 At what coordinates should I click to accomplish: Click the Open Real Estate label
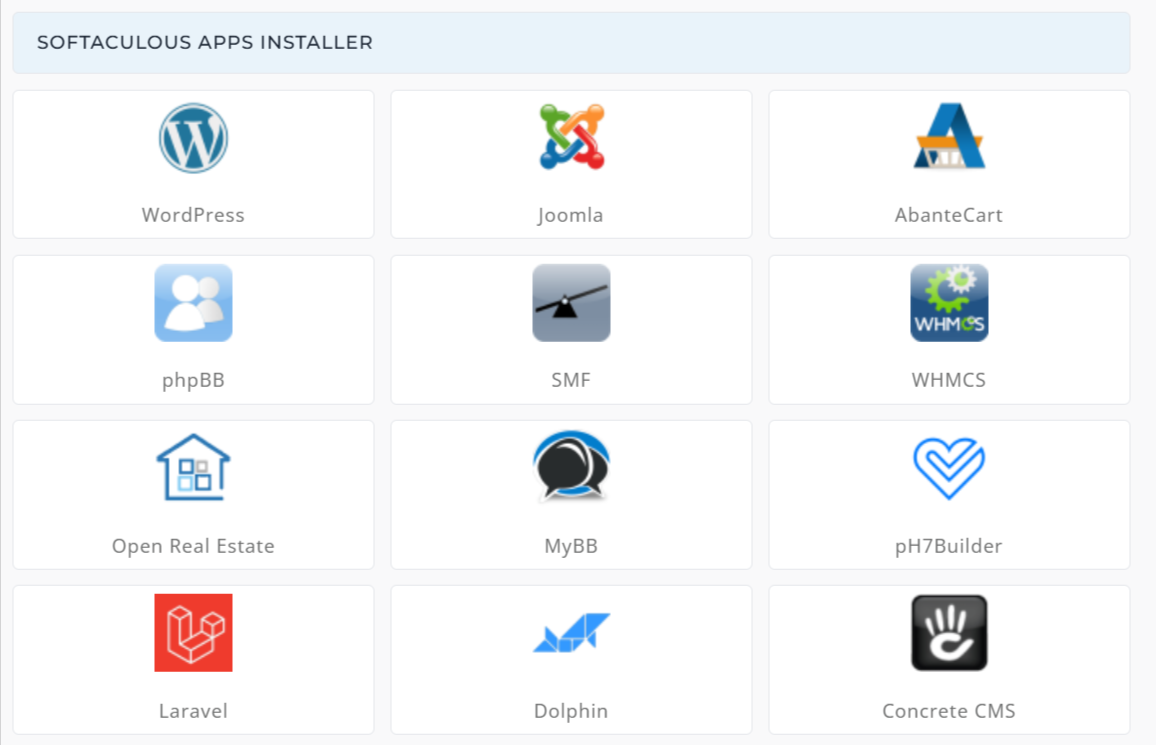pyautogui.click(x=193, y=546)
